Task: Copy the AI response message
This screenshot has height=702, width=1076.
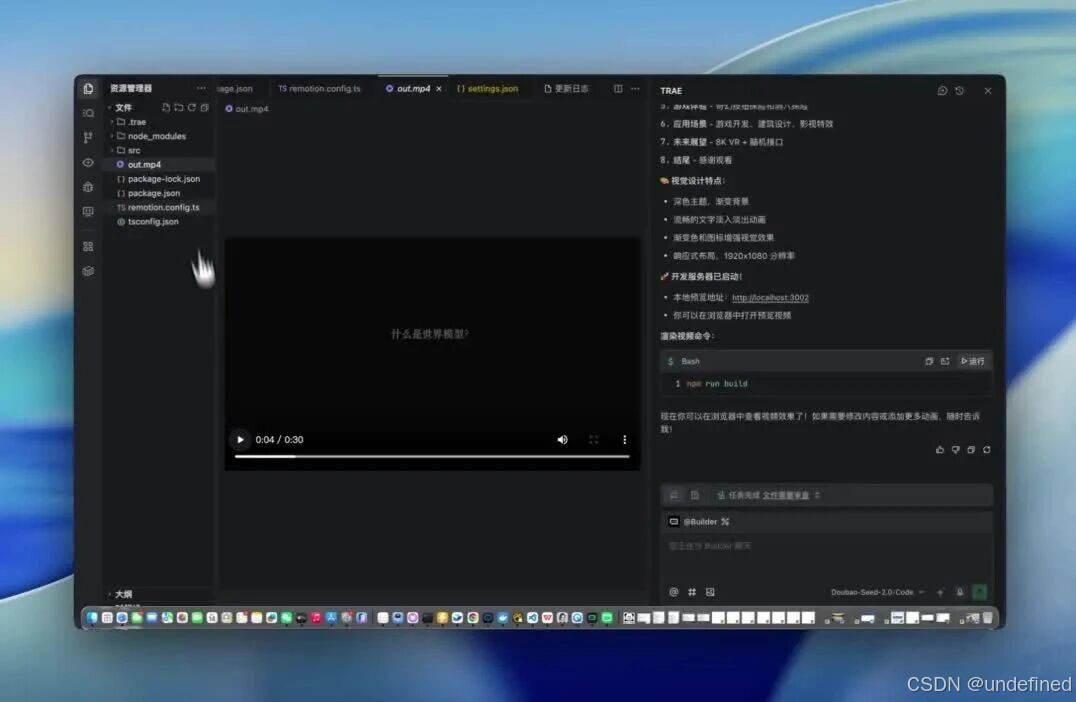Action: pyautogui.click(x=971, y=450)
